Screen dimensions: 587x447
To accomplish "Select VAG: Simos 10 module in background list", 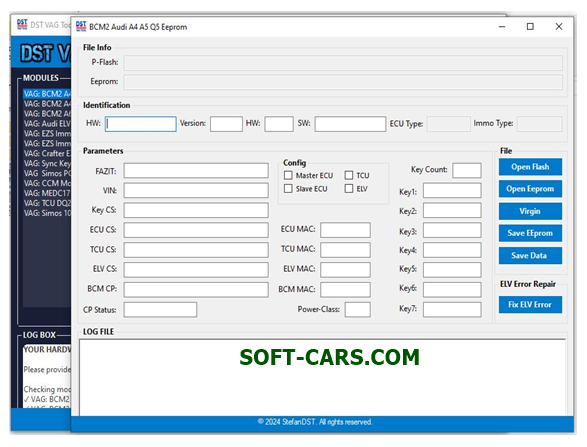I will pyautogui.click(x=47, y=213).
